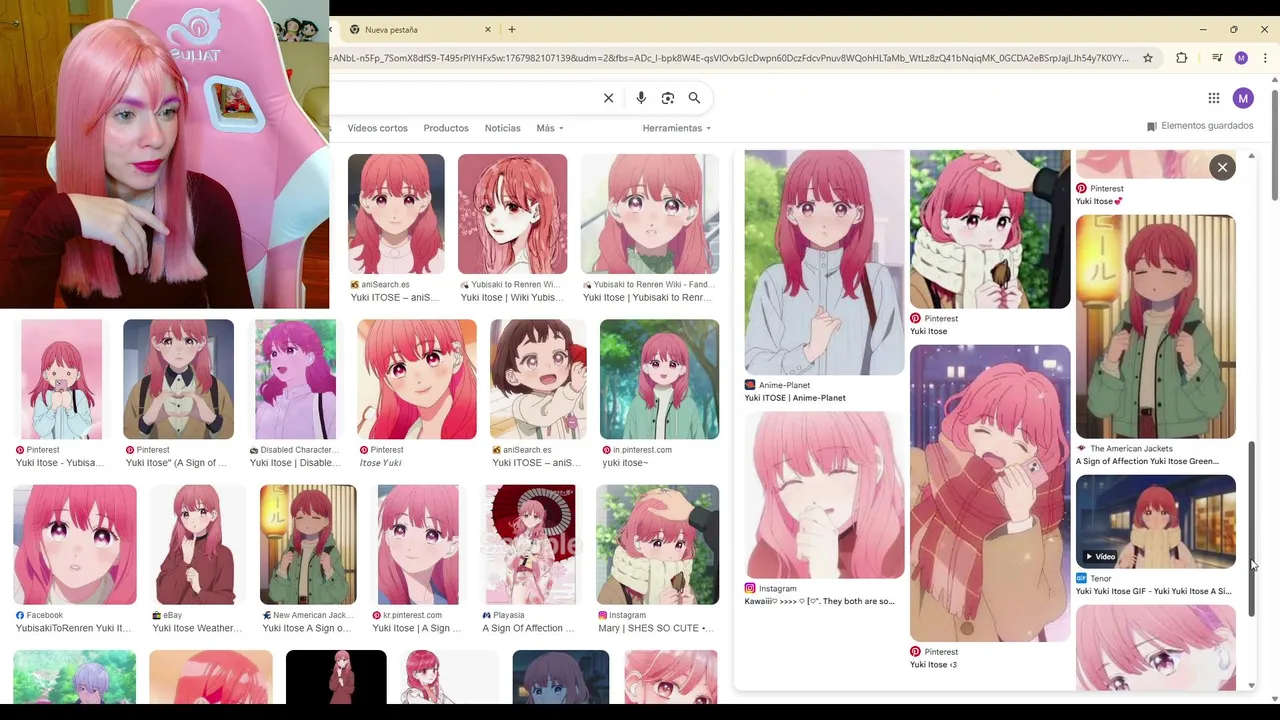Open the Playasia A Sign Of Affection thumbnail

530,545
